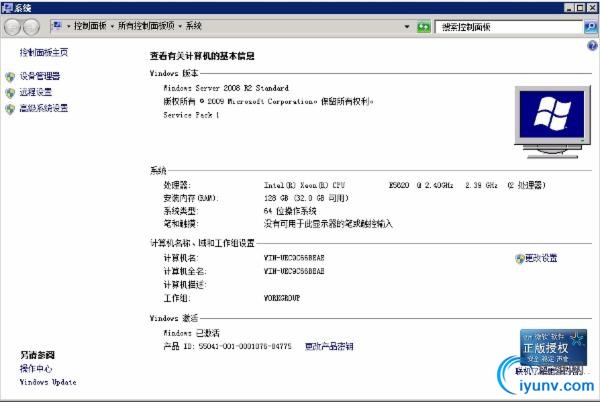
Task: Open 高级系统设置 link
Action: coord(44,108)
